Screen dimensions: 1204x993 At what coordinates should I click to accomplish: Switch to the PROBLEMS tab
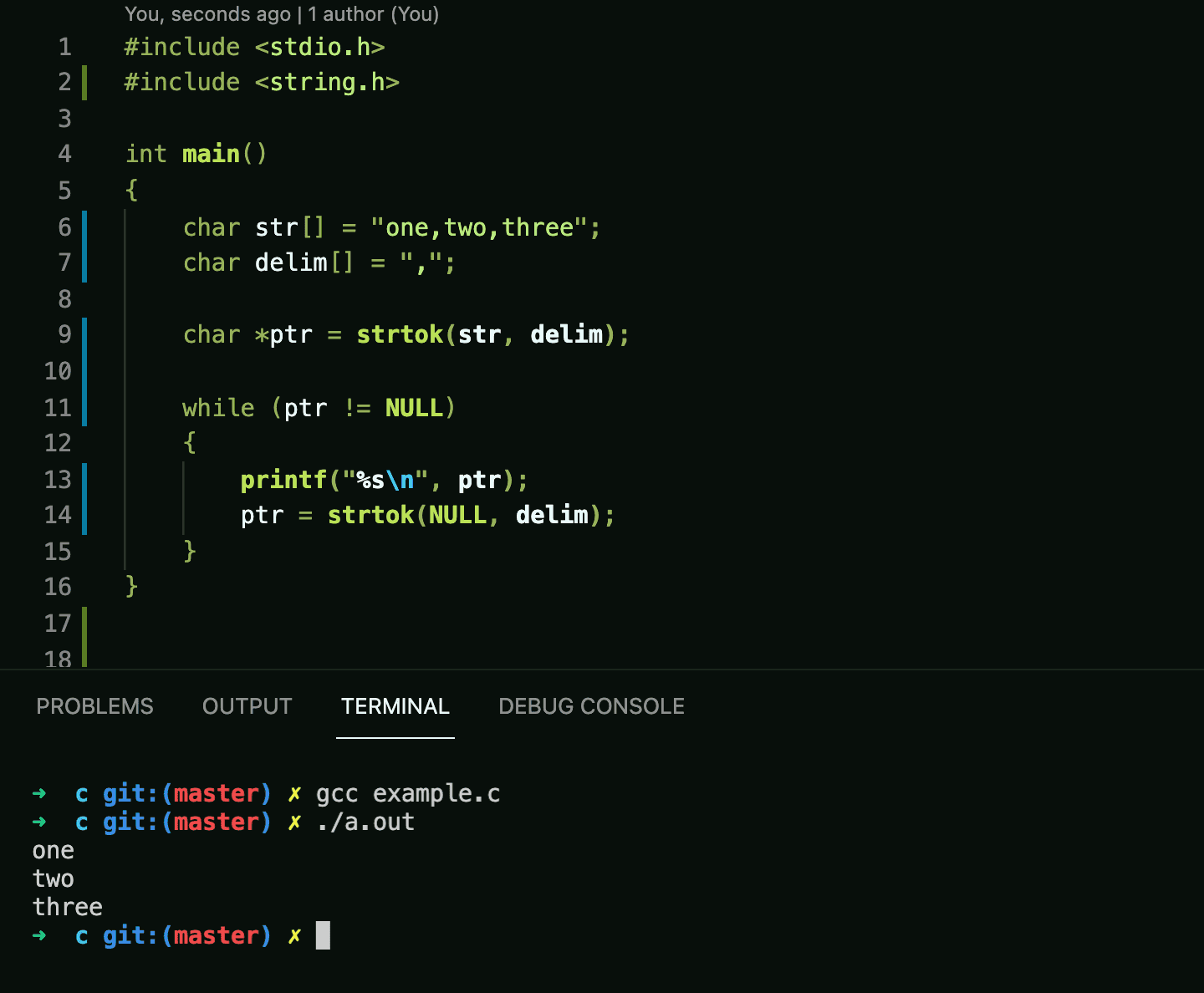(x=94, y=706)
